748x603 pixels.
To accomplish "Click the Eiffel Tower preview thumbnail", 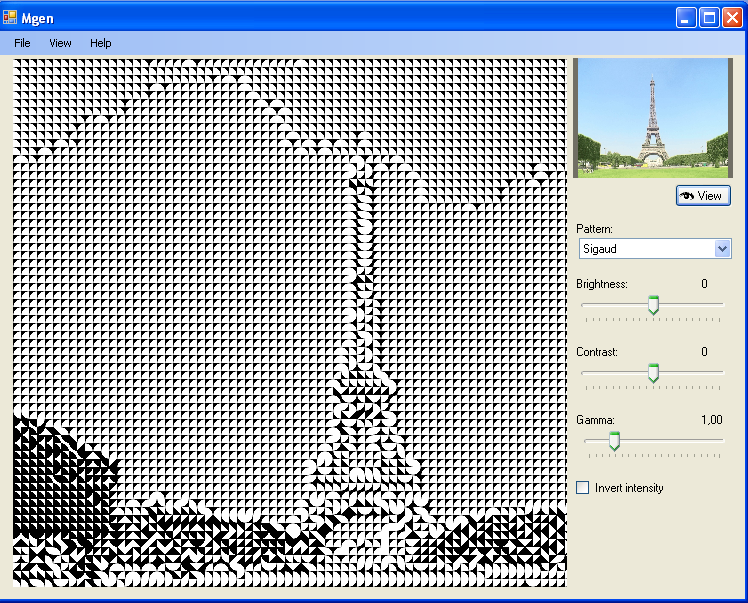I will click(x=653, y=118).
